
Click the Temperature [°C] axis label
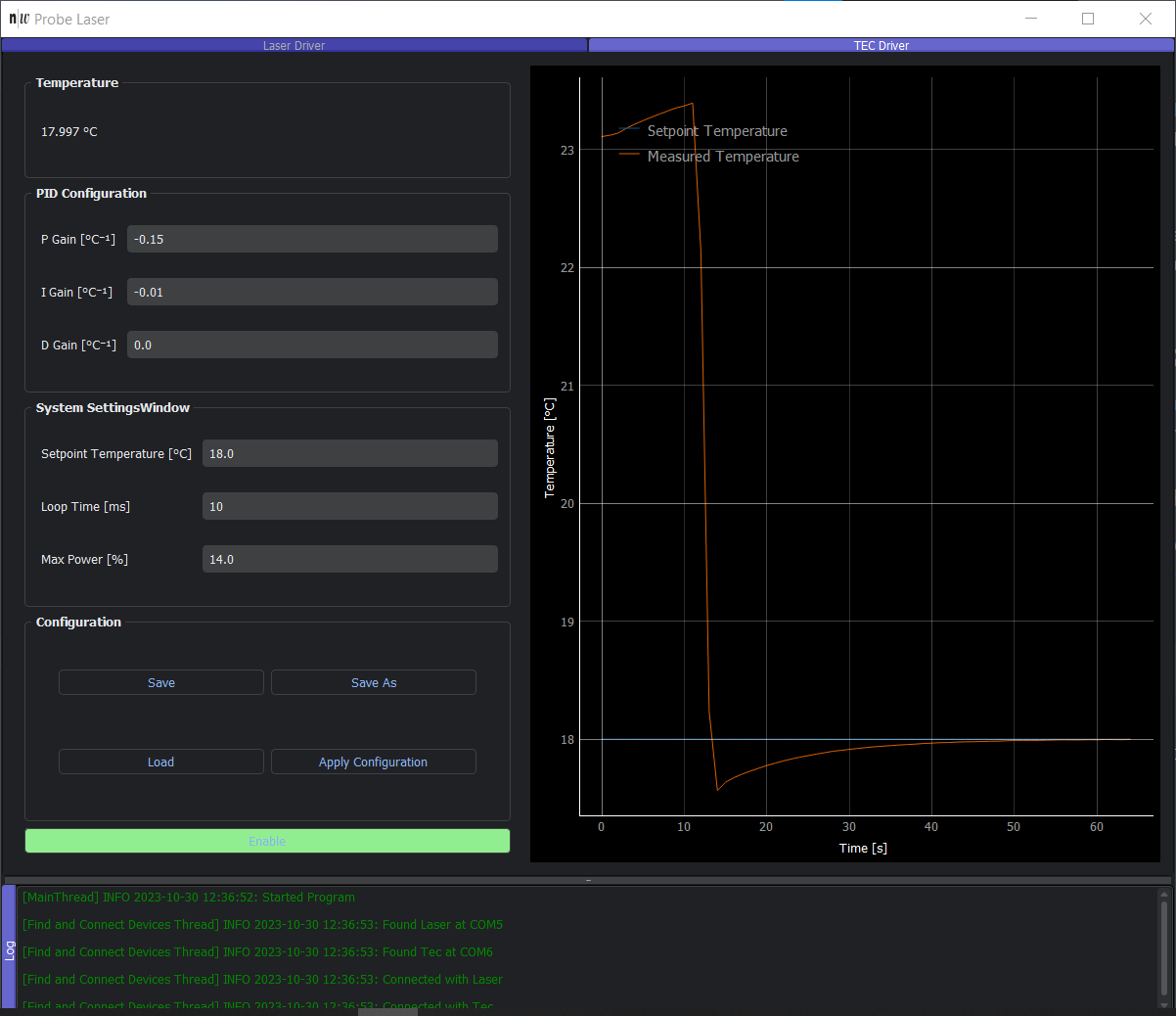click(549, 448)
